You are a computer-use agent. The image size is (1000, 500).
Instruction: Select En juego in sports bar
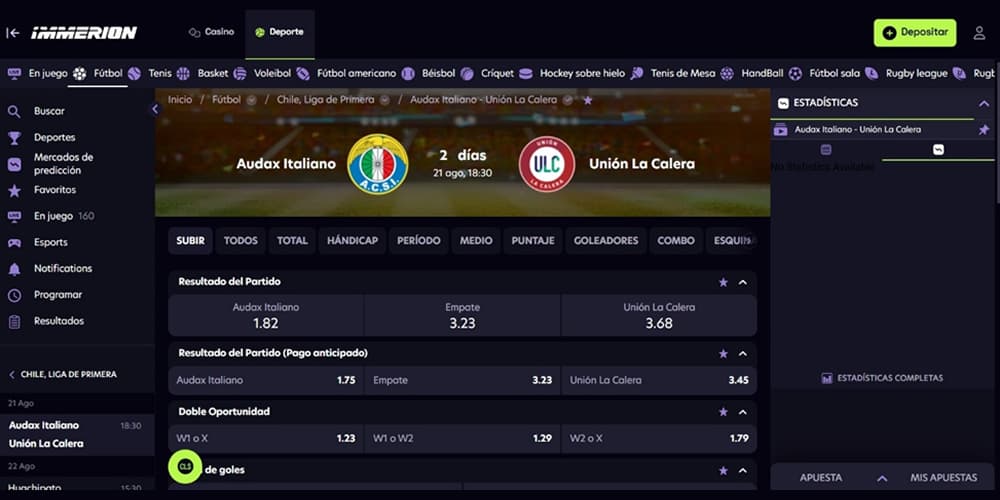pos(38,73)
